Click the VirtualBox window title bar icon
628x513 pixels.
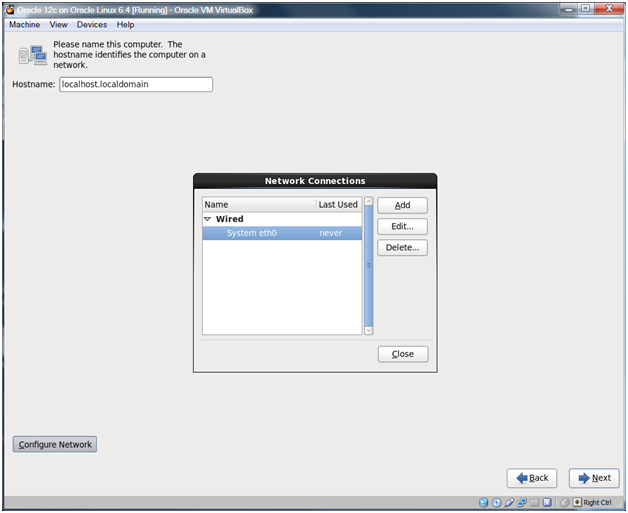(9, 9)
